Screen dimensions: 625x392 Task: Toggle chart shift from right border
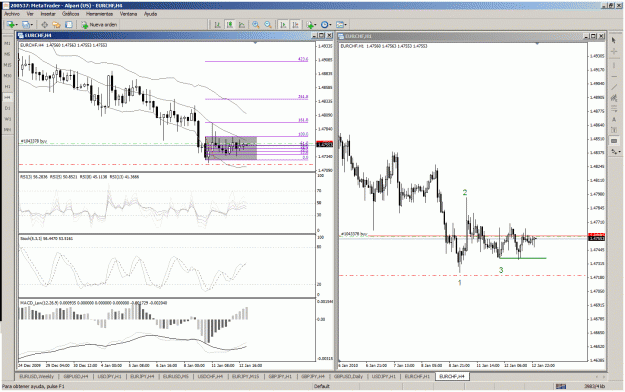(295, 25)
